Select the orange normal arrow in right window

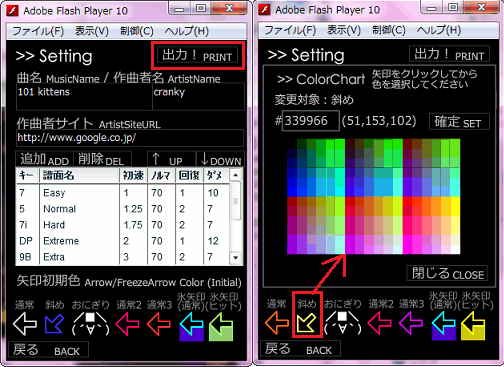pyautogui.click(x=277, y=323)
